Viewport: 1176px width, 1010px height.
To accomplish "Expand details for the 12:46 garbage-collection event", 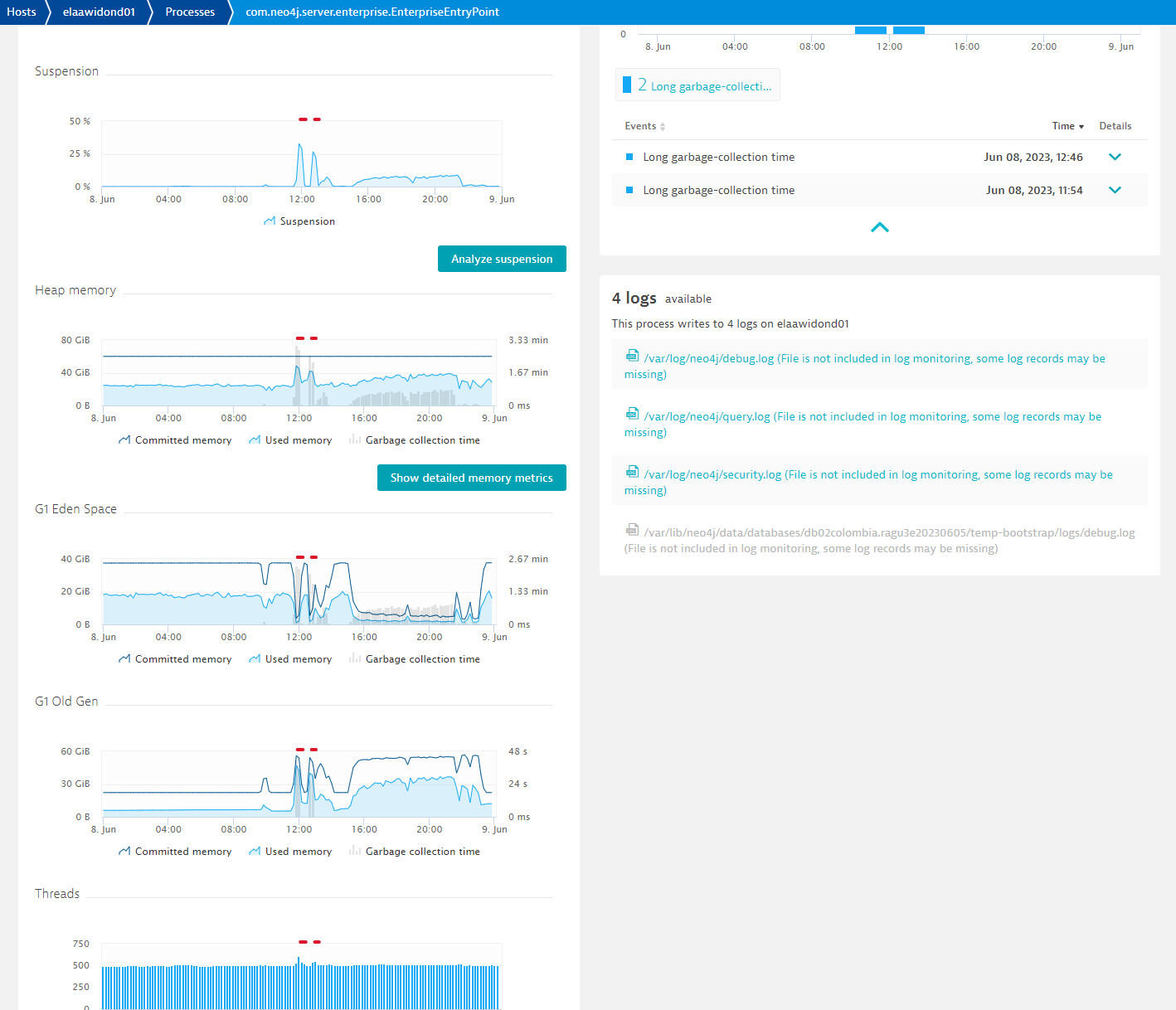I will pos(1115,156).
